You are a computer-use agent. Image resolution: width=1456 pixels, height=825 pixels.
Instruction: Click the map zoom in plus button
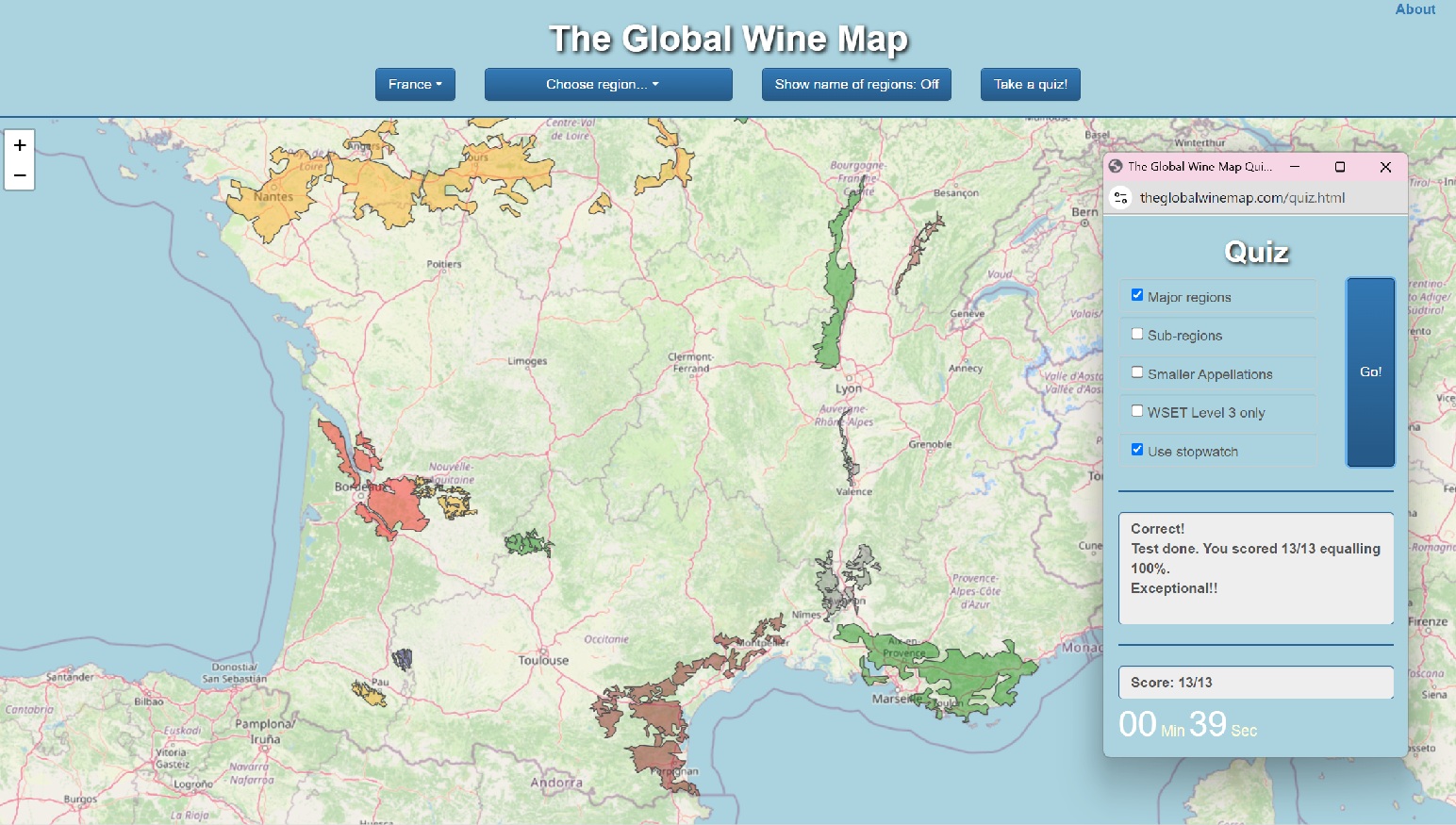pos(20,145)
